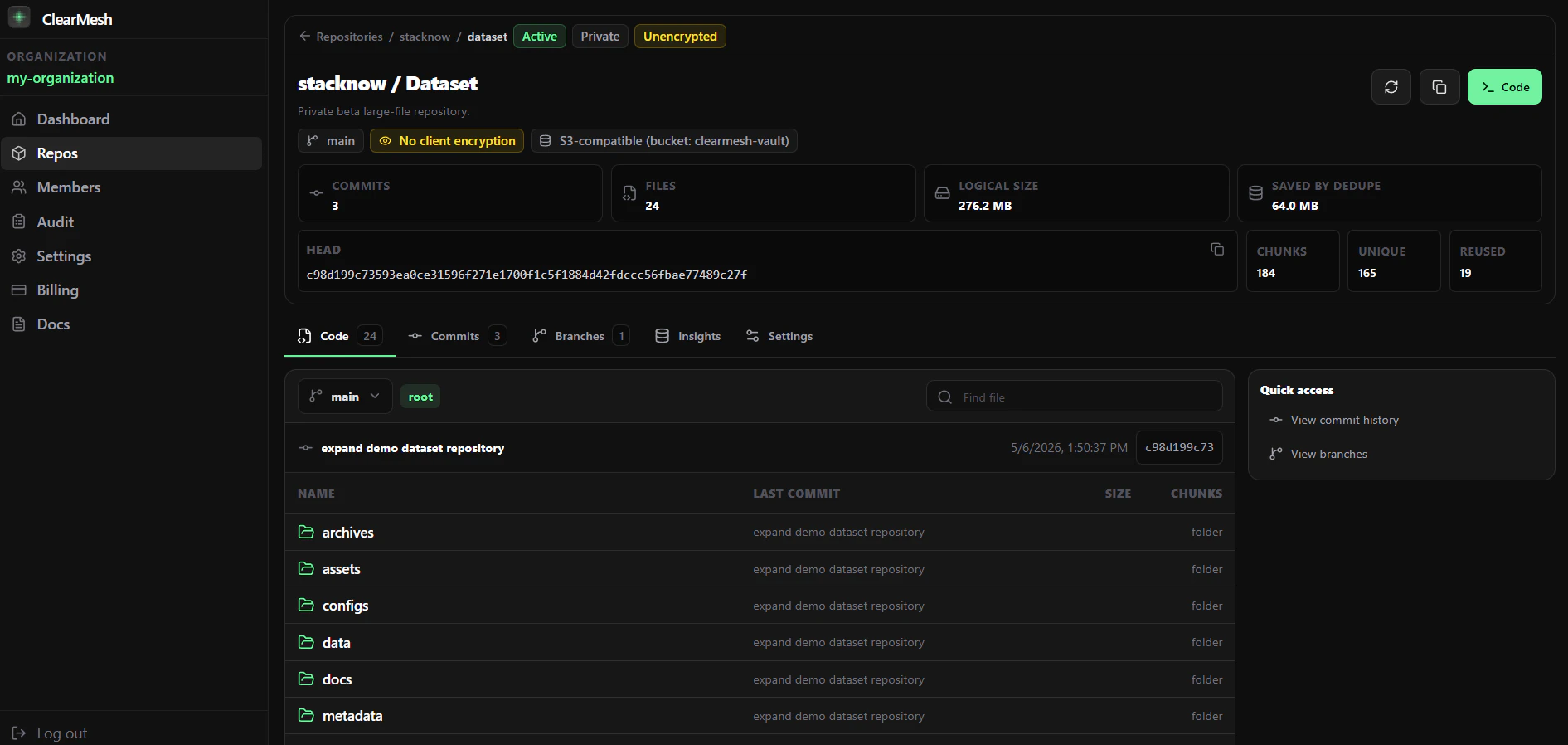Click the green Code button

click(1505, 87)
